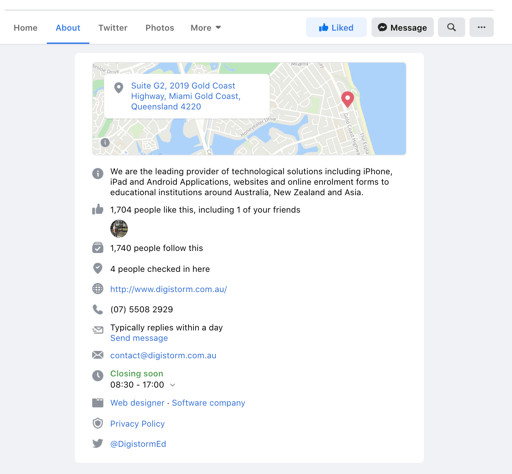The width and height of the screenshot is (512, 474).
Task: Switch to the Twitter tab
Action: click(113, 28)
